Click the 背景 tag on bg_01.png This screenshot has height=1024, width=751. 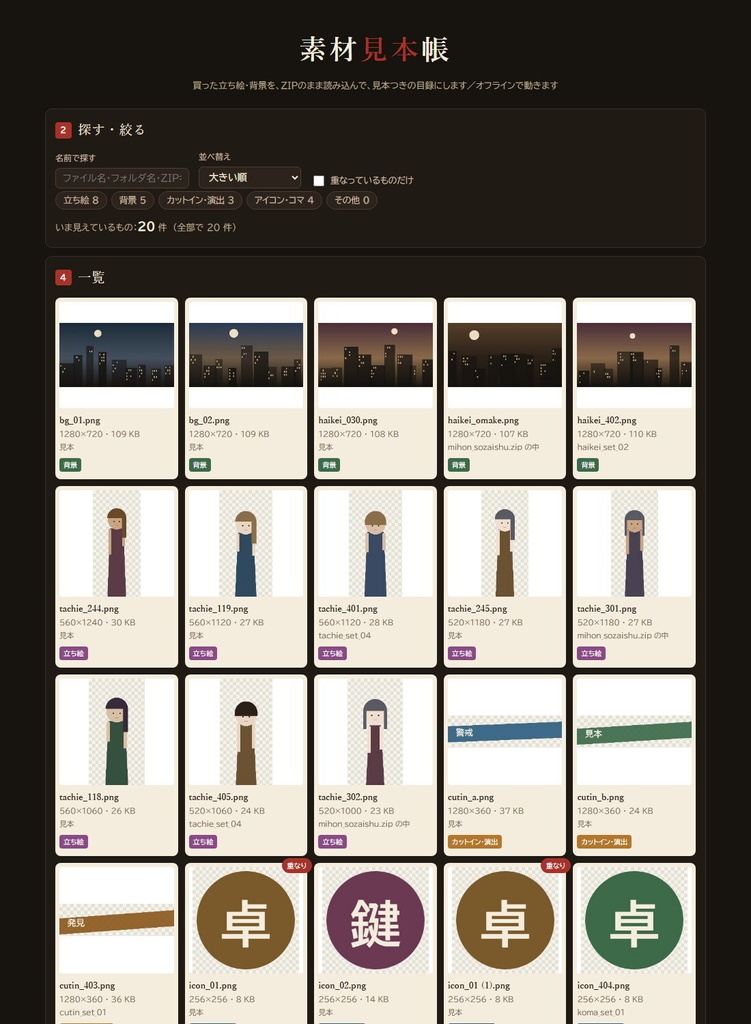[70, 465]
